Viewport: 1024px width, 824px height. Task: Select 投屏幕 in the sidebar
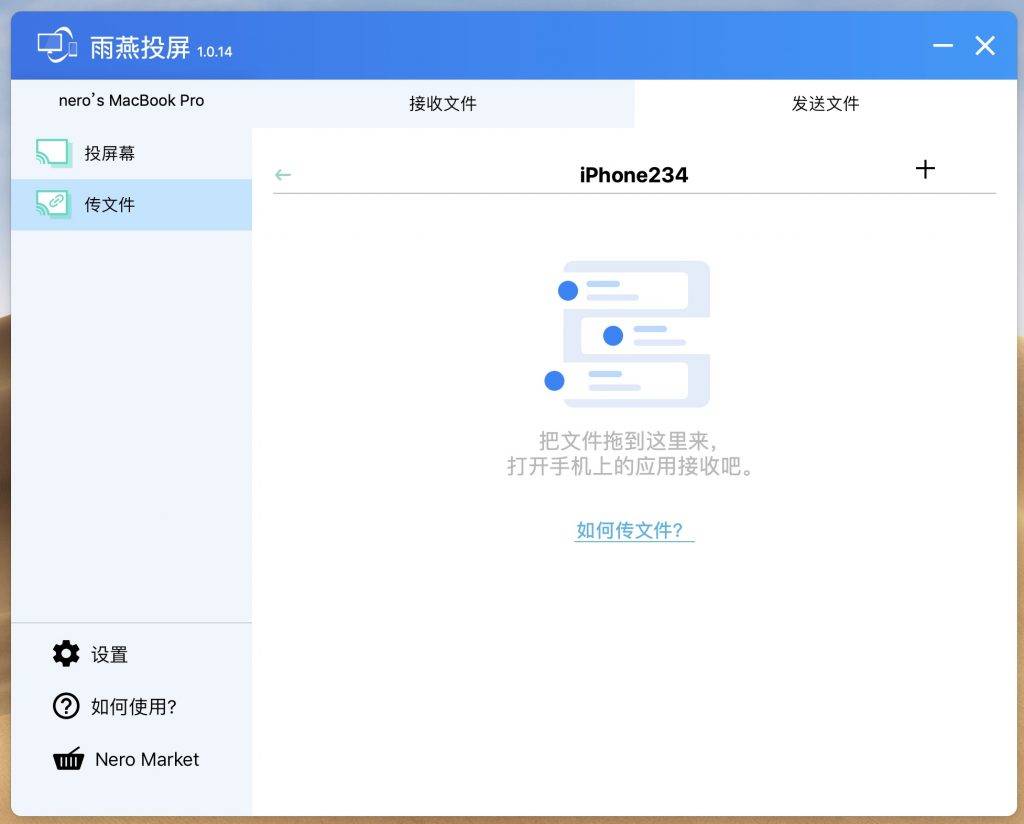(131, 153)
